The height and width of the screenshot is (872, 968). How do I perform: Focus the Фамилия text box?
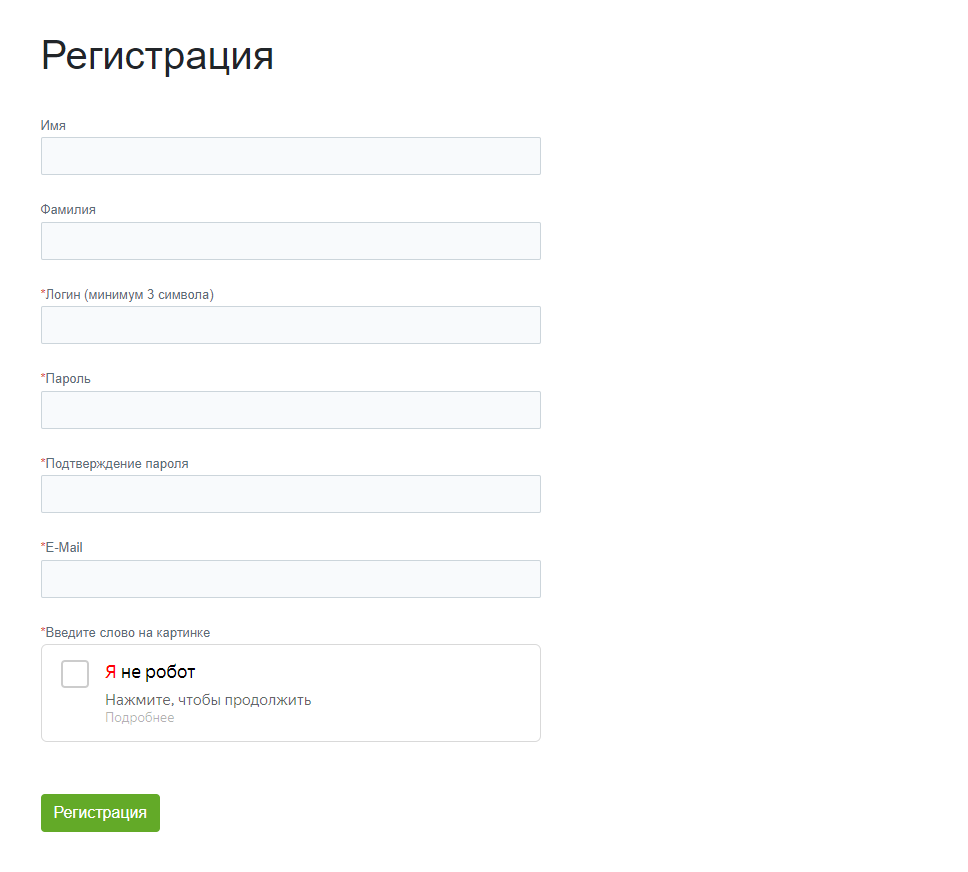[x=290, y=241]
